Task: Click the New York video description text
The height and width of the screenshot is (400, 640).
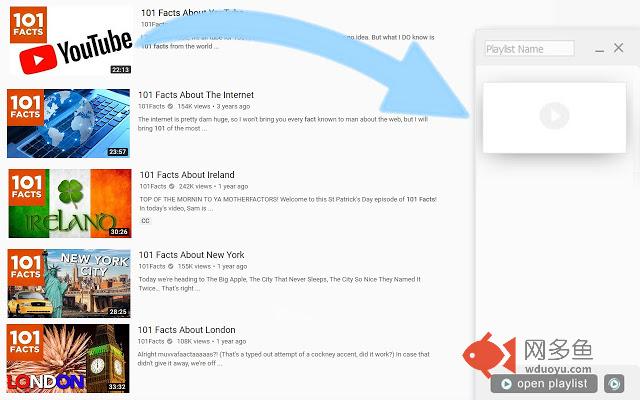Action: [x=280, y=284]
